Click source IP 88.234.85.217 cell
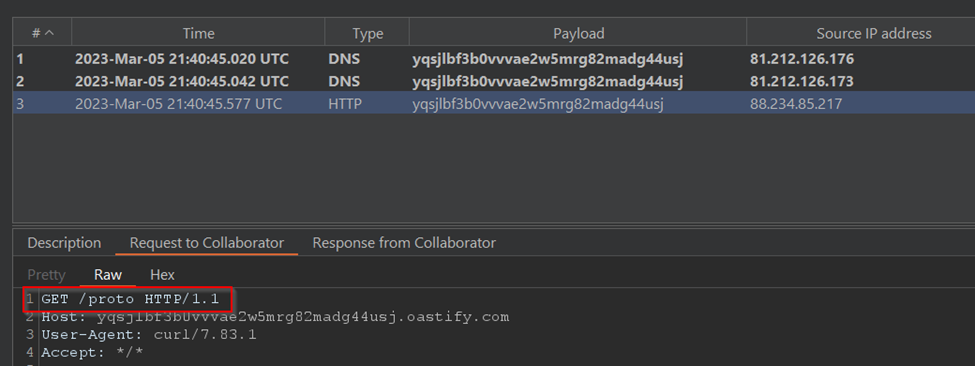Viewport: 975px width, 366px height. tap(796, 104)
